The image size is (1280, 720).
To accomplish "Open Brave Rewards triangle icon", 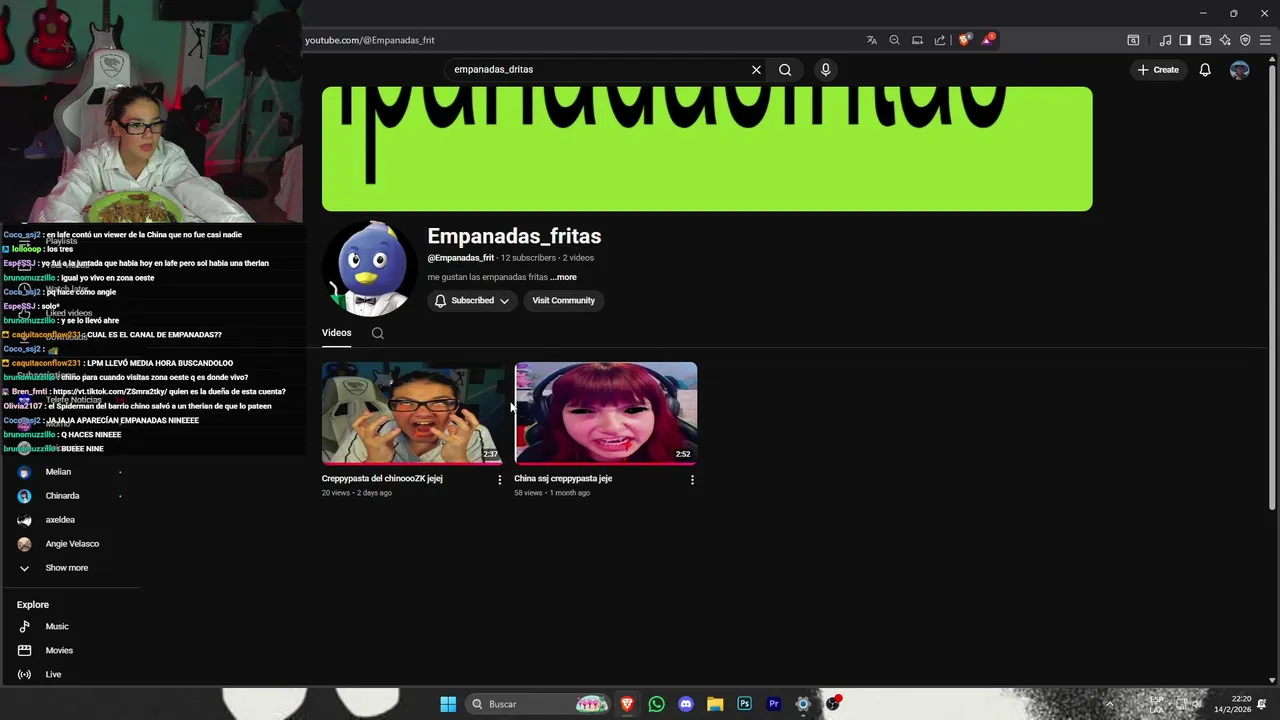I will click(988, 40).
